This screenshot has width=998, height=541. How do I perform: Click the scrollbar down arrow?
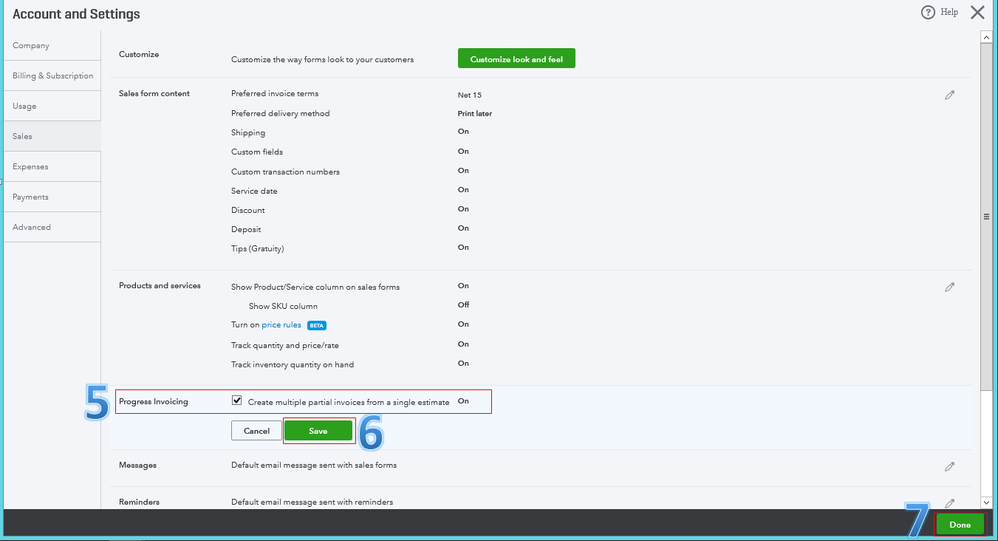(987, 502)
